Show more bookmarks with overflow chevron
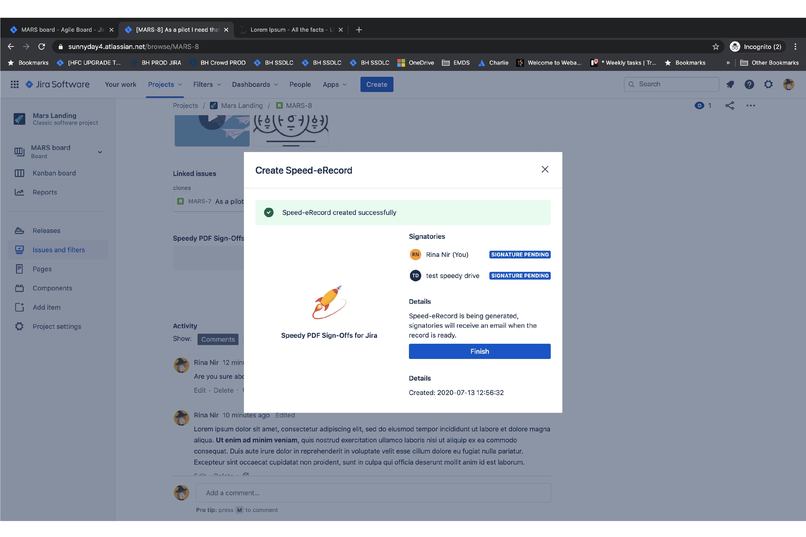Image resolution: width=806 pixels, height=537 pixels. tap(728, 63)
